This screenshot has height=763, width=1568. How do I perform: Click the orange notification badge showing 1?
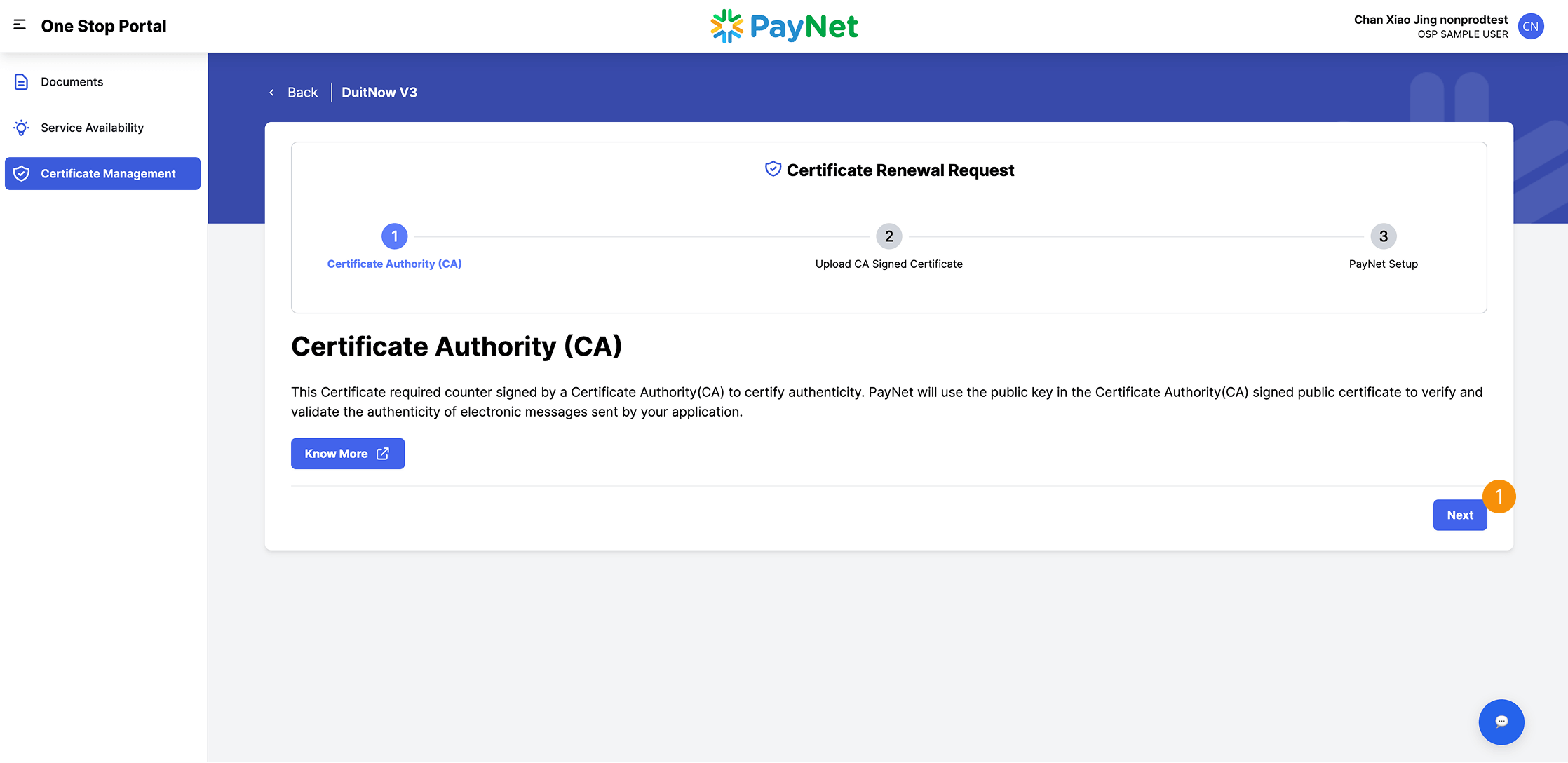(1499, 497)
